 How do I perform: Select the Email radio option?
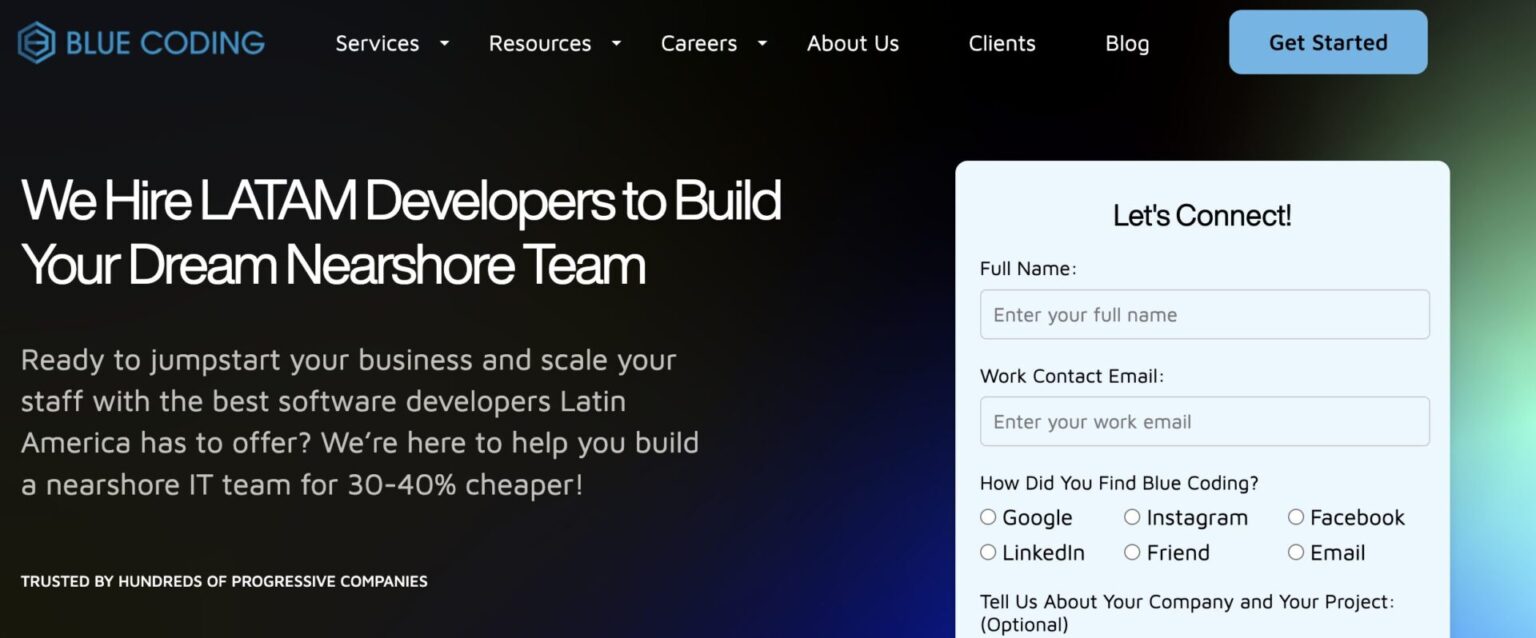[x=1296, y=552]
